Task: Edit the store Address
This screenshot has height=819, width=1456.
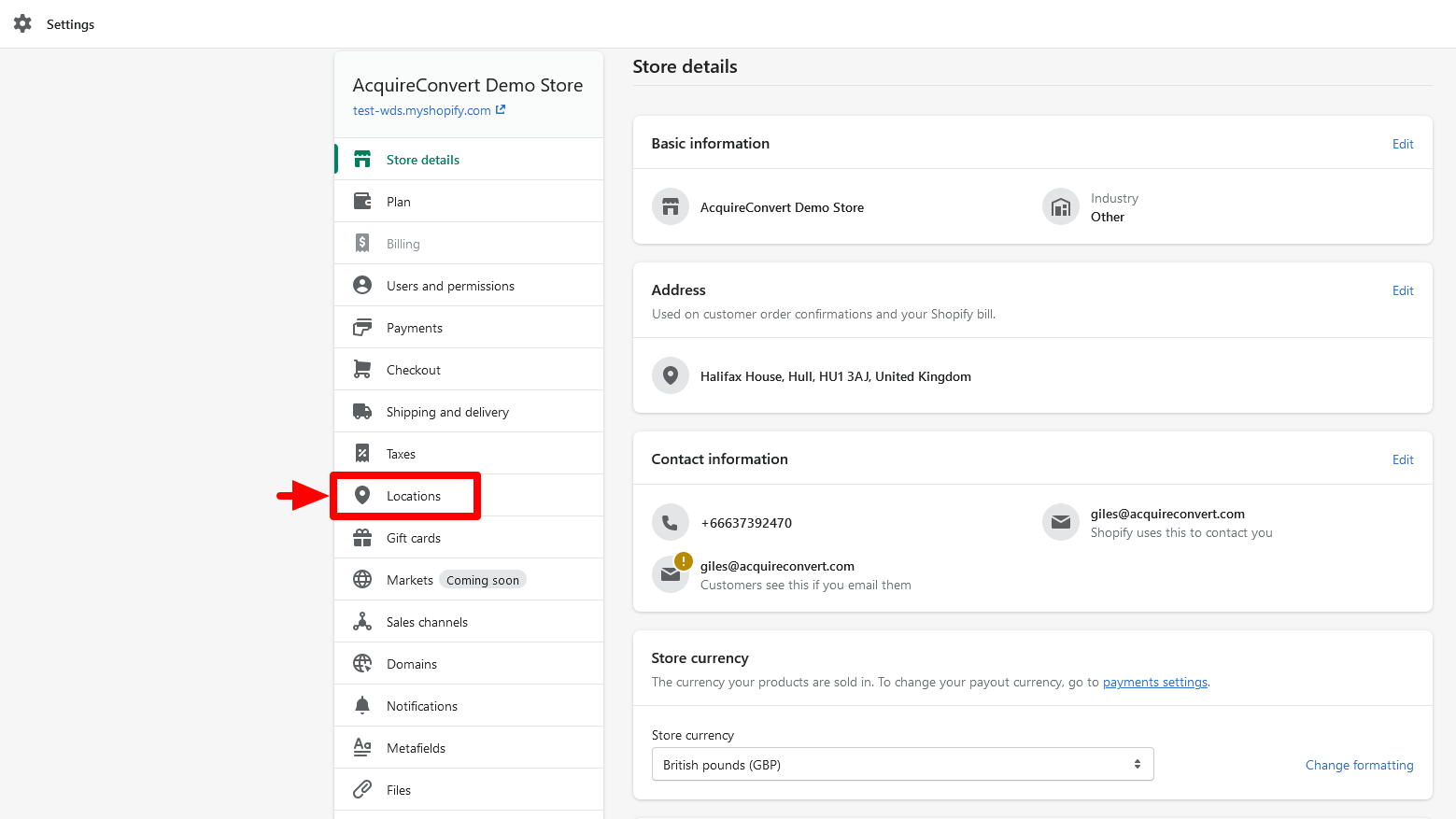Action: (1402, 290)
